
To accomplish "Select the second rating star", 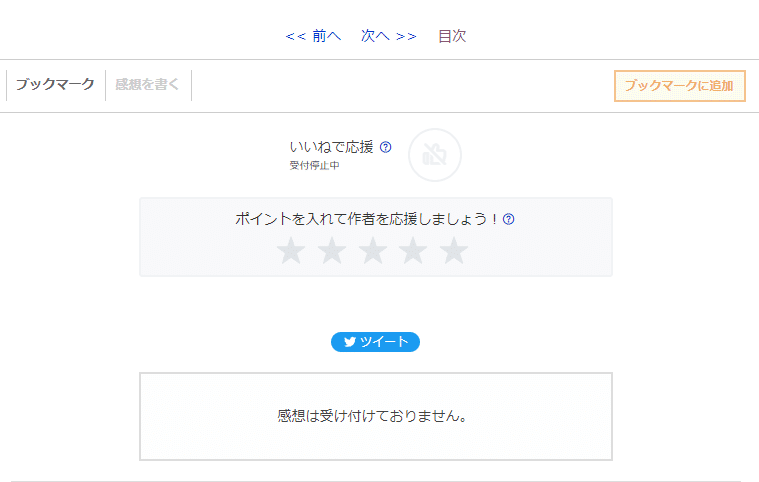I will point(331,251).
